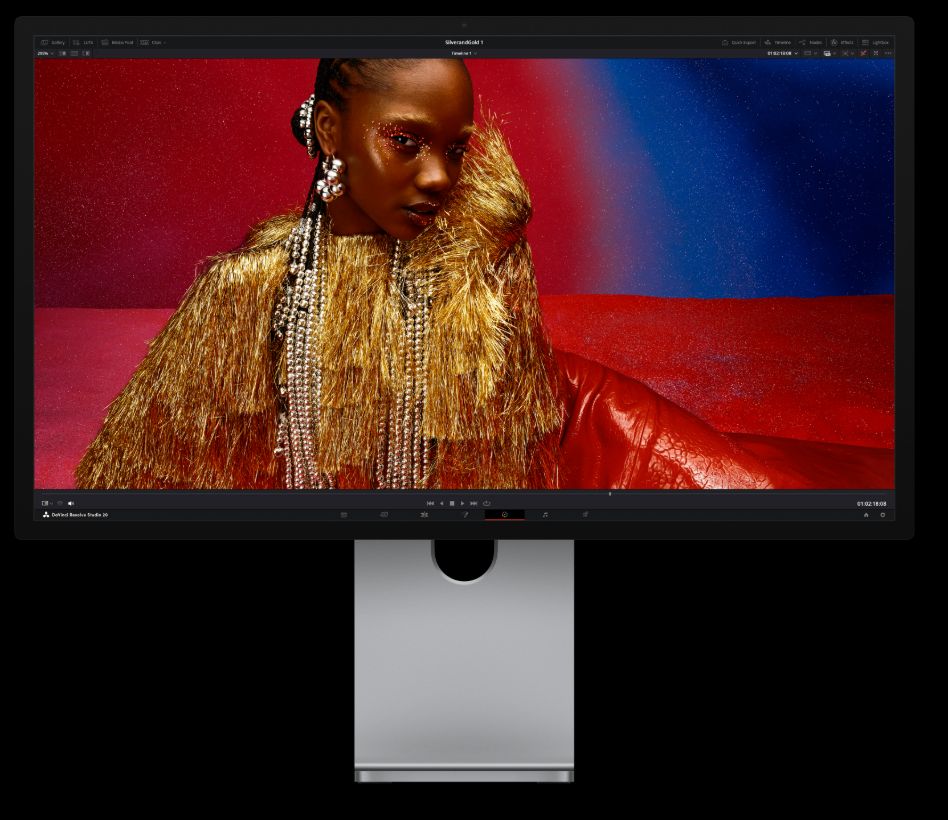Open Project Settings gear icon
The width and height of the screenshot is (948, 820).
pyautogui.click(x=882, y=515)
